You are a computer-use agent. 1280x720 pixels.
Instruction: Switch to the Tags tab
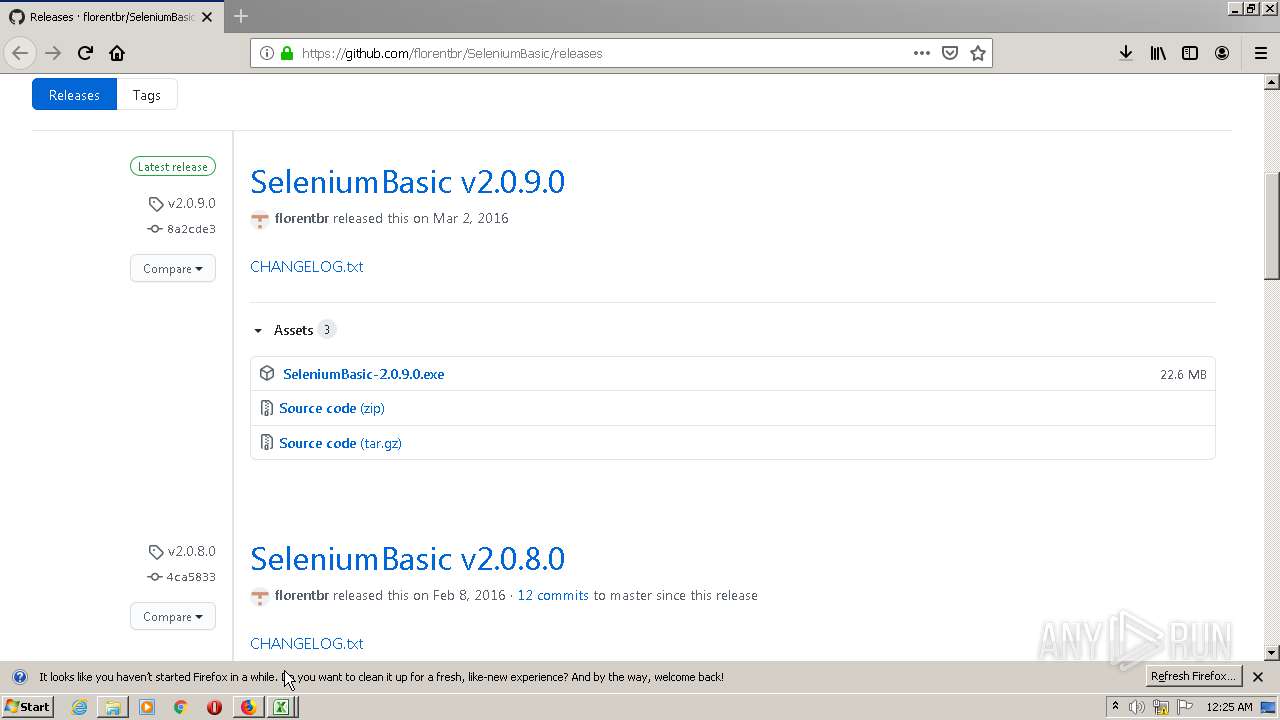(x=147, y=95)
